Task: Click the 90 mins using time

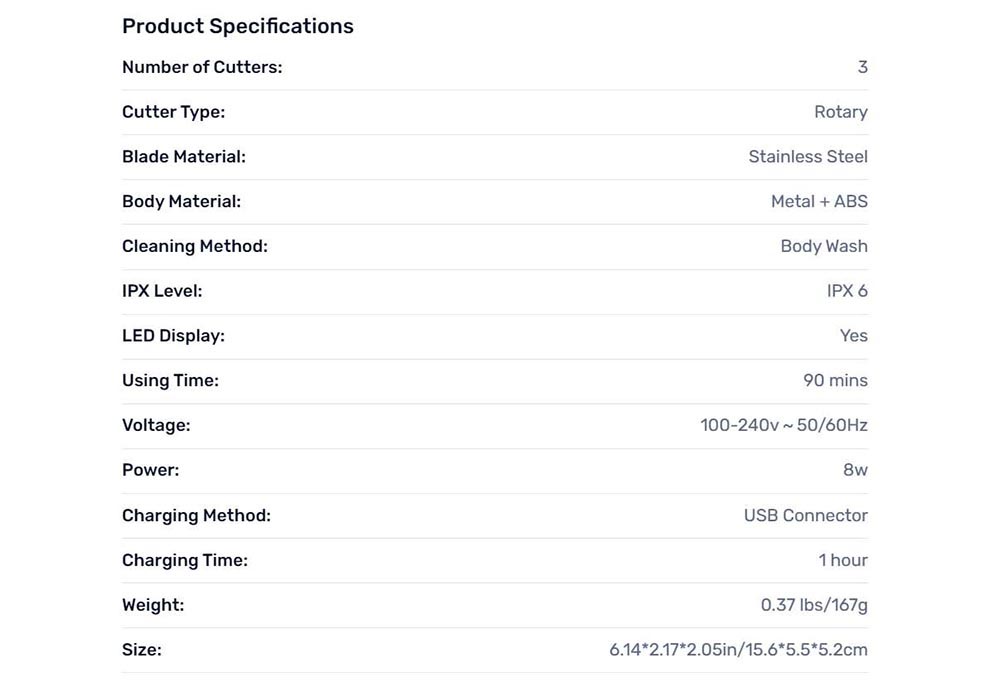Action: click(x=835, y=381)
